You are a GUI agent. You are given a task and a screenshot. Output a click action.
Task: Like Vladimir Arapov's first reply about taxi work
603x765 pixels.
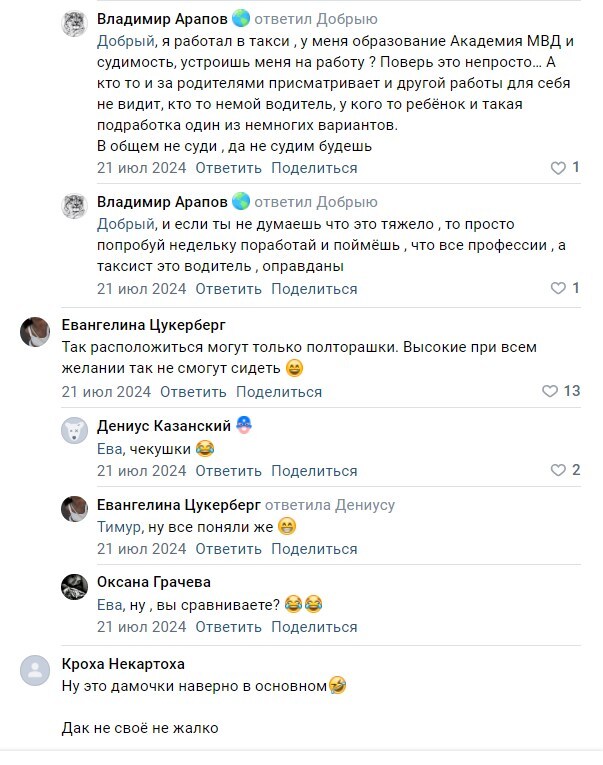pos(559,168)
